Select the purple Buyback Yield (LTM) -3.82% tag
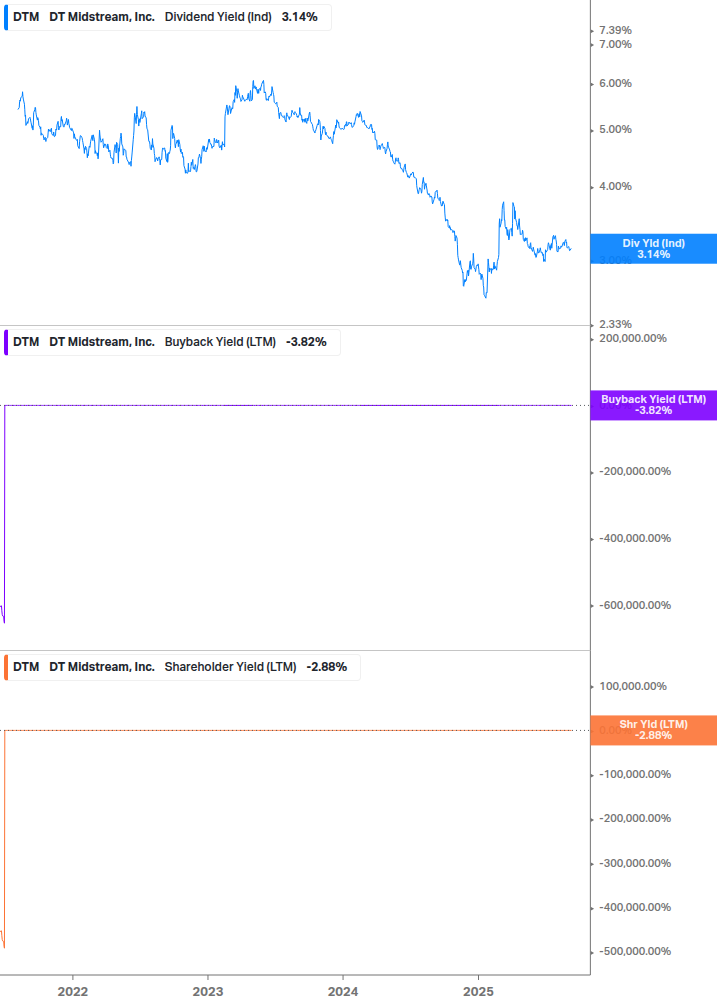The width and height of the screenshot is (717, 1005). [x=654, y=405]
